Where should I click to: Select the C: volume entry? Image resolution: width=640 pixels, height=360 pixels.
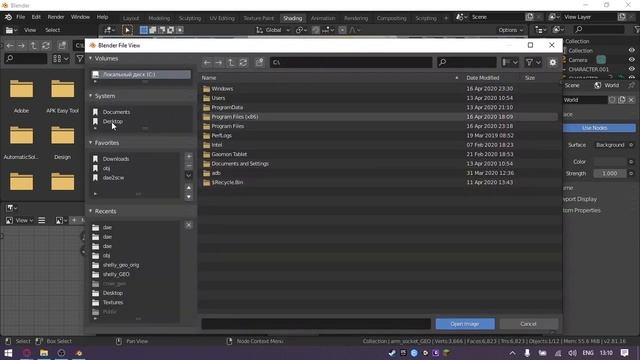[x=141, y=74]
